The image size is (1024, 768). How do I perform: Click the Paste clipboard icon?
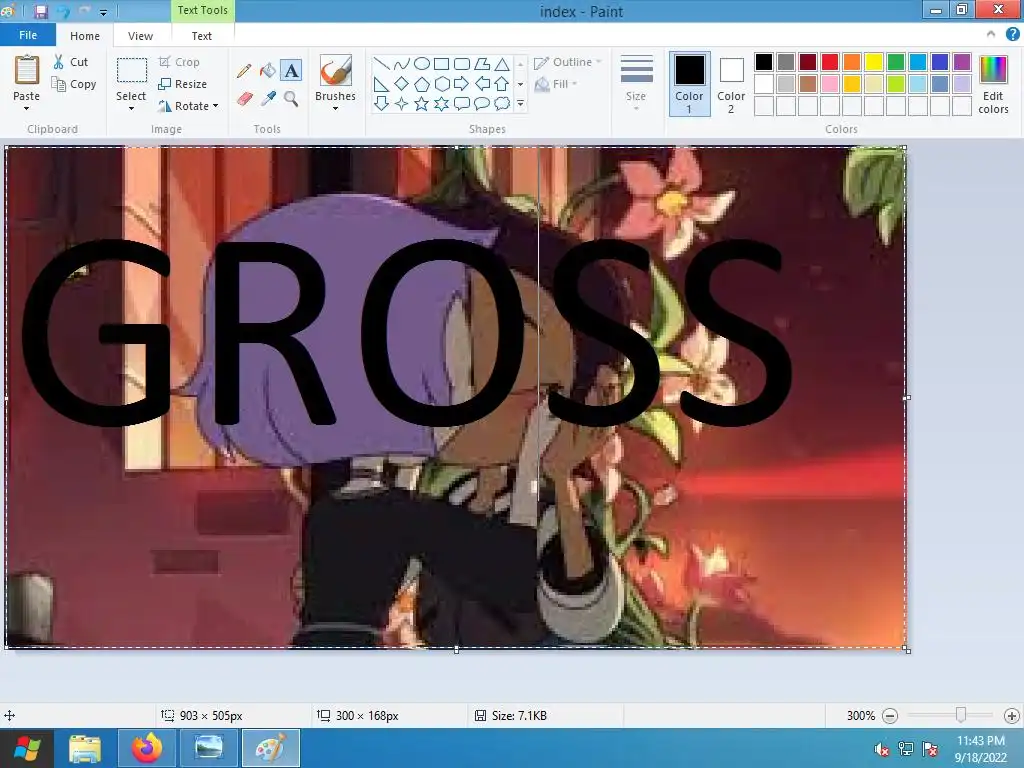27,70
